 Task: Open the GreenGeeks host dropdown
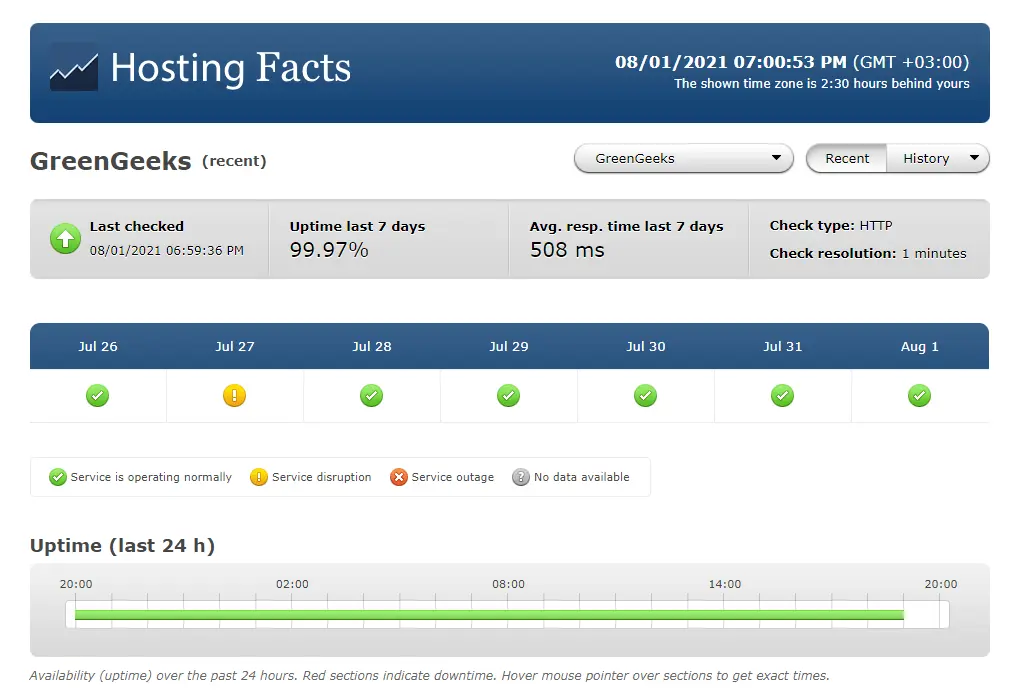(x=684, y=158)
